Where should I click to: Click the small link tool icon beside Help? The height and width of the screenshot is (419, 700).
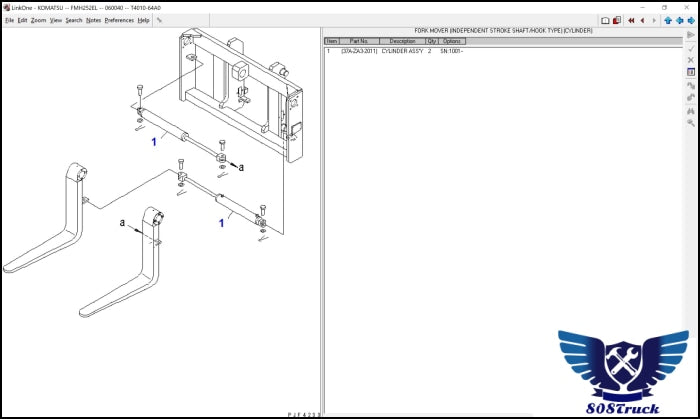point(160,20)
